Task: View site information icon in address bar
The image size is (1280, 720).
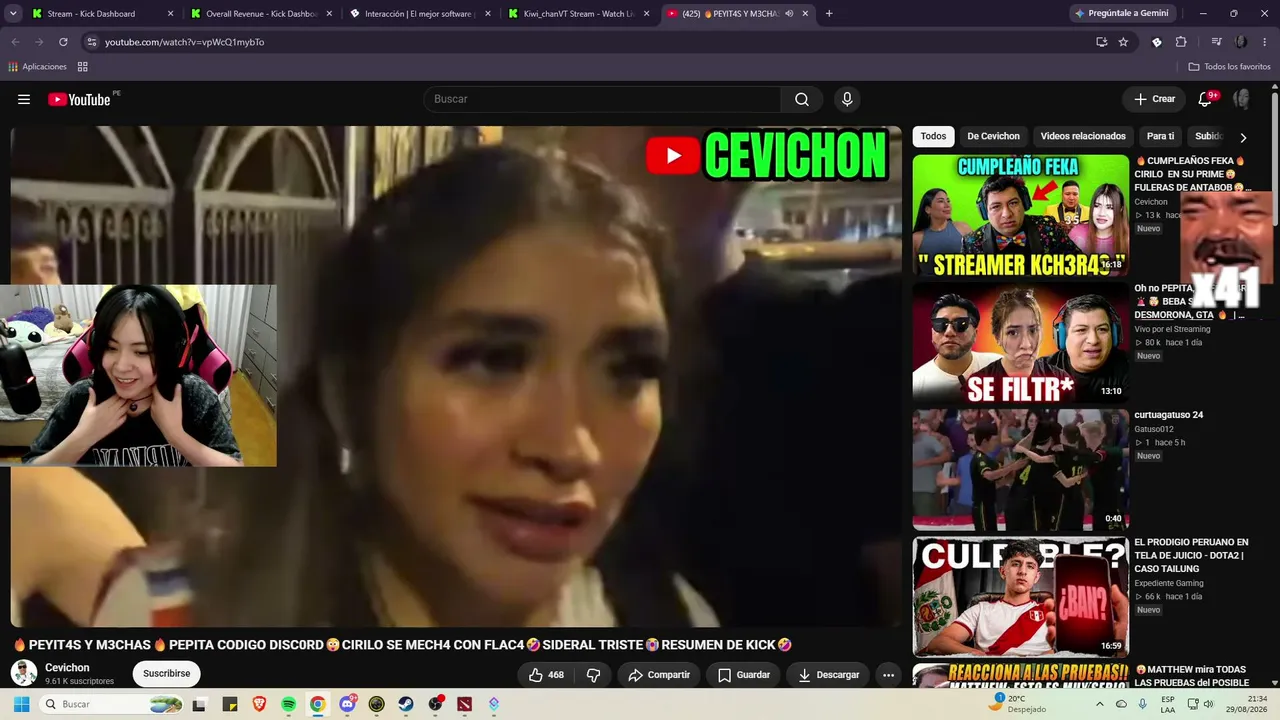Action: (x=92, y=42)
